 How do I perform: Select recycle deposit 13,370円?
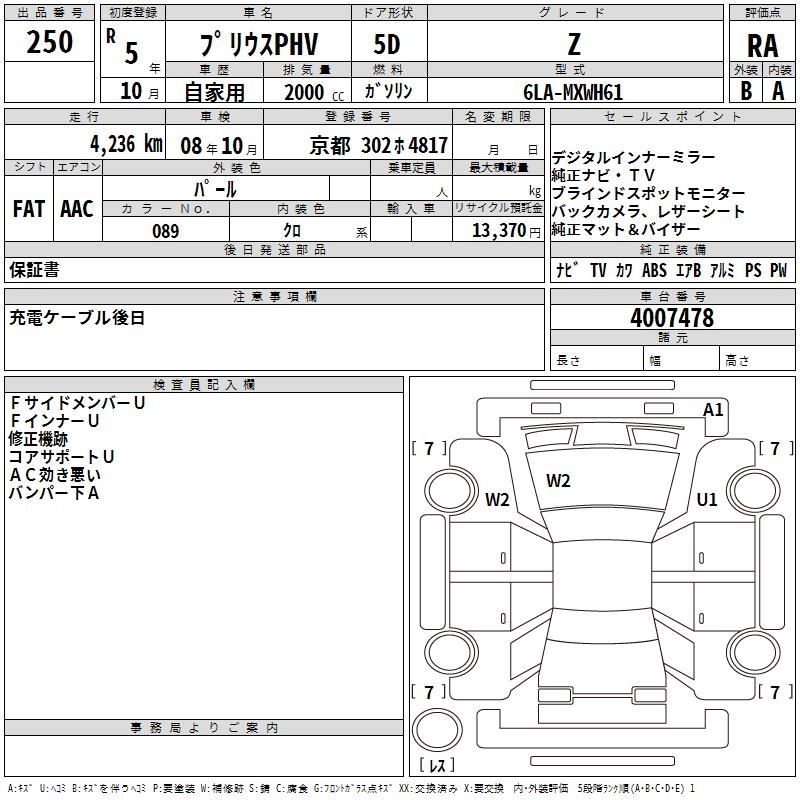[x=506, y=231]
